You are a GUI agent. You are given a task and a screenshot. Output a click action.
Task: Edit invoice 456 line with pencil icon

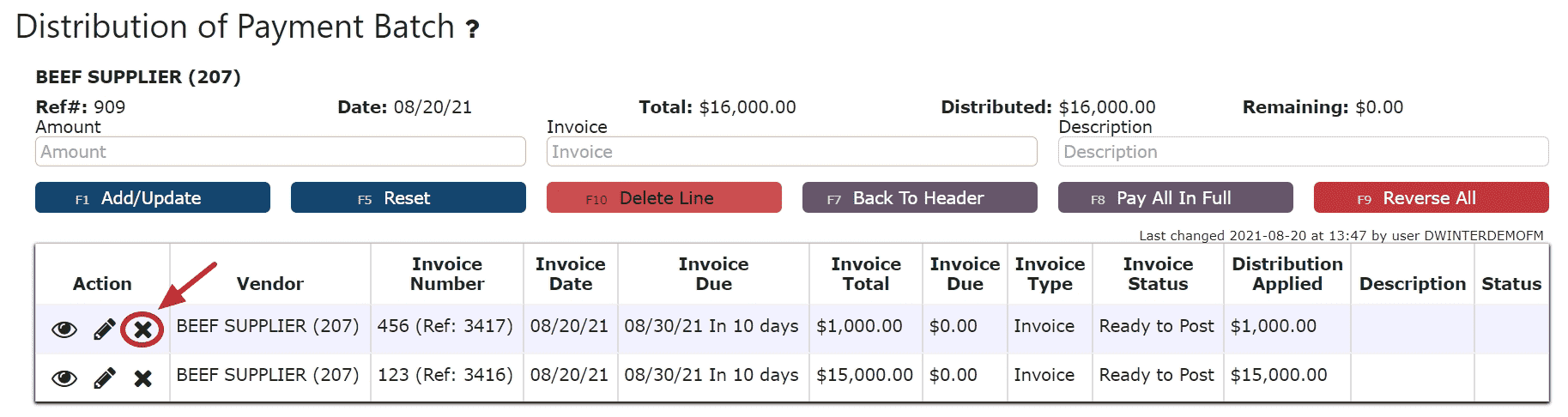point(104,329)
